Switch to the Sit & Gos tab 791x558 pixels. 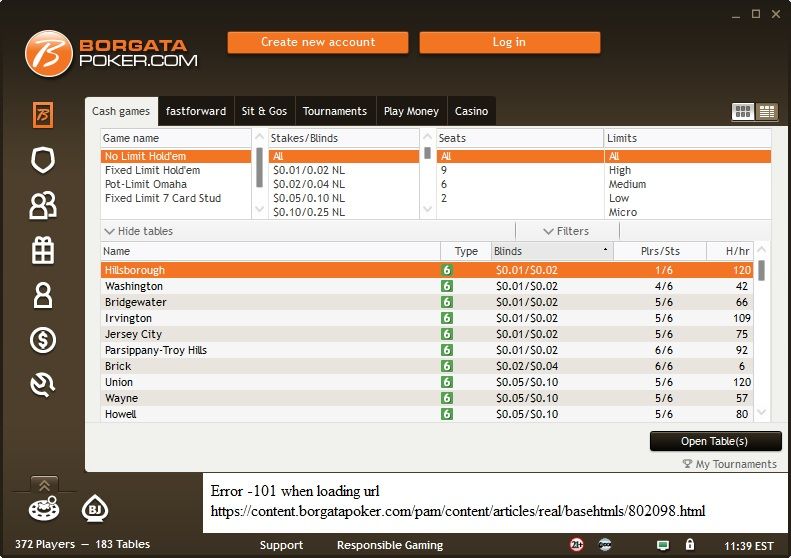[264, 111]
